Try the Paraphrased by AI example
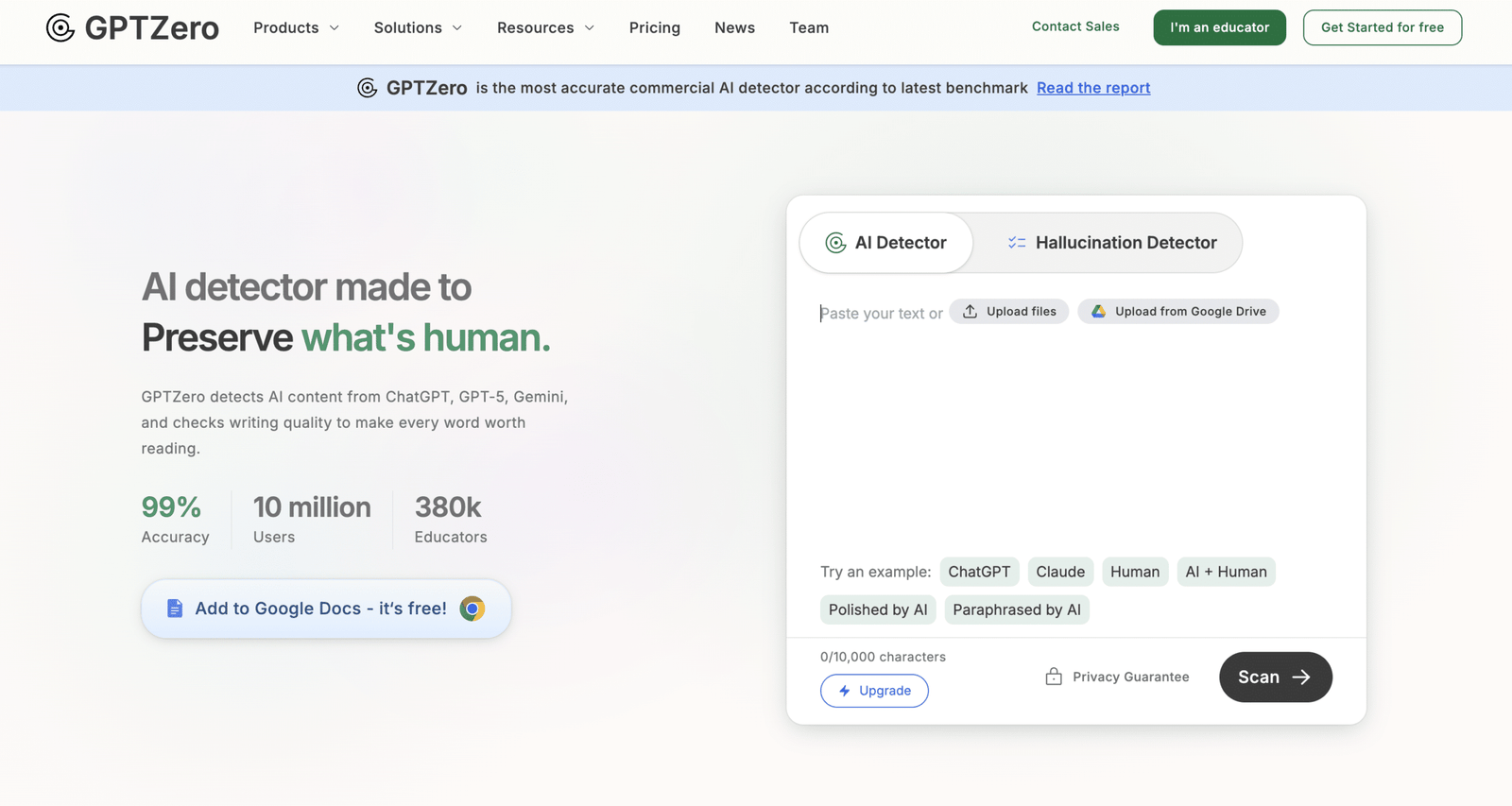 point(1017,609)
